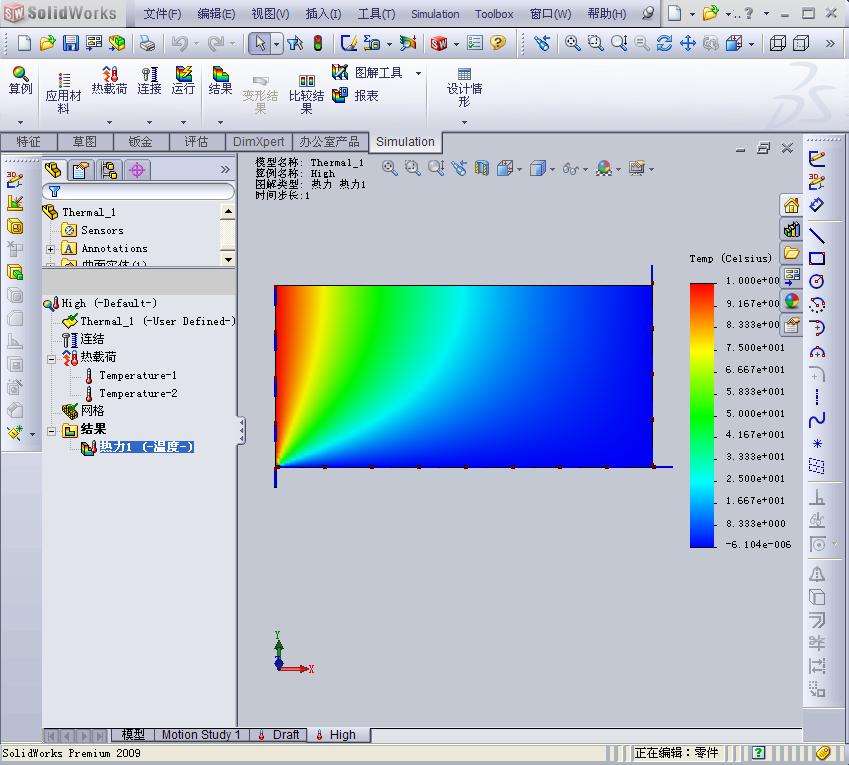Switch to the DimXpertManager tab icon
Screen dimensions: 849x765
137,170
